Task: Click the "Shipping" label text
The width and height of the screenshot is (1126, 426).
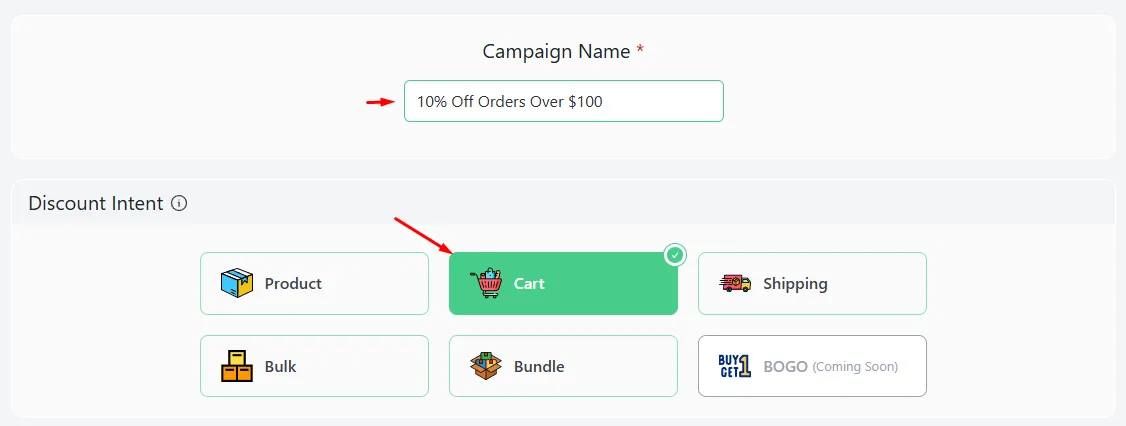Action: [795, 284]
